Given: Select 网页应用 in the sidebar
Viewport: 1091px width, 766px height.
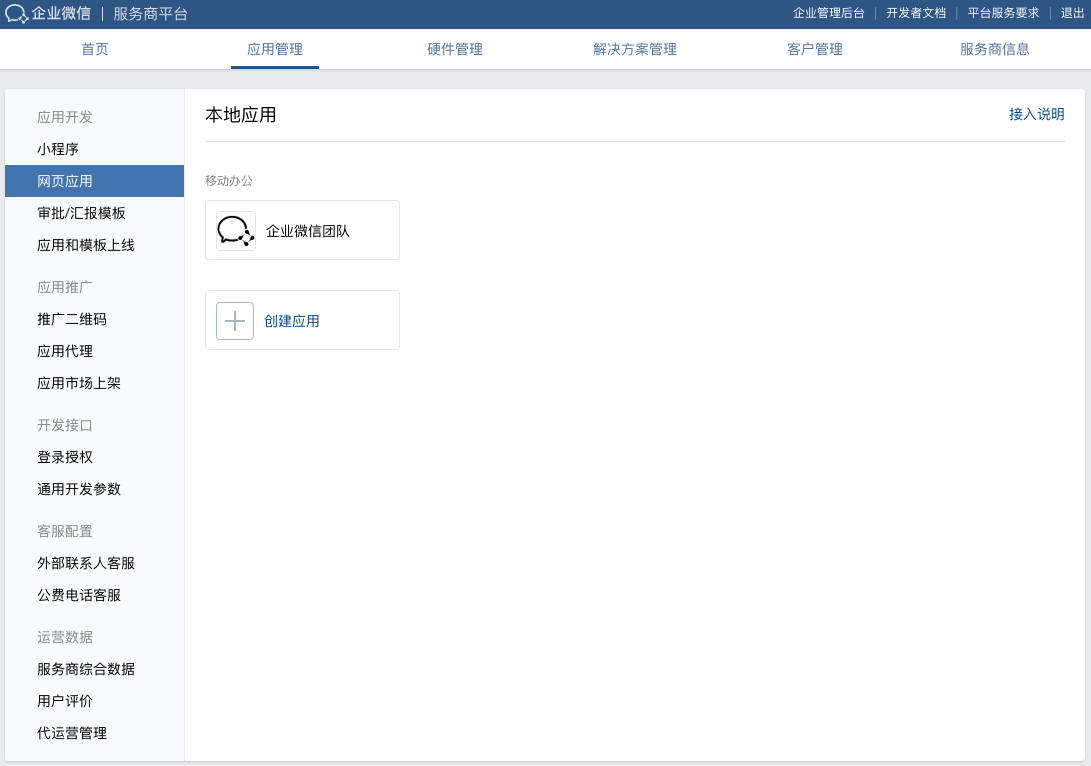Looking at the screenshot, I should click(95, 181).
